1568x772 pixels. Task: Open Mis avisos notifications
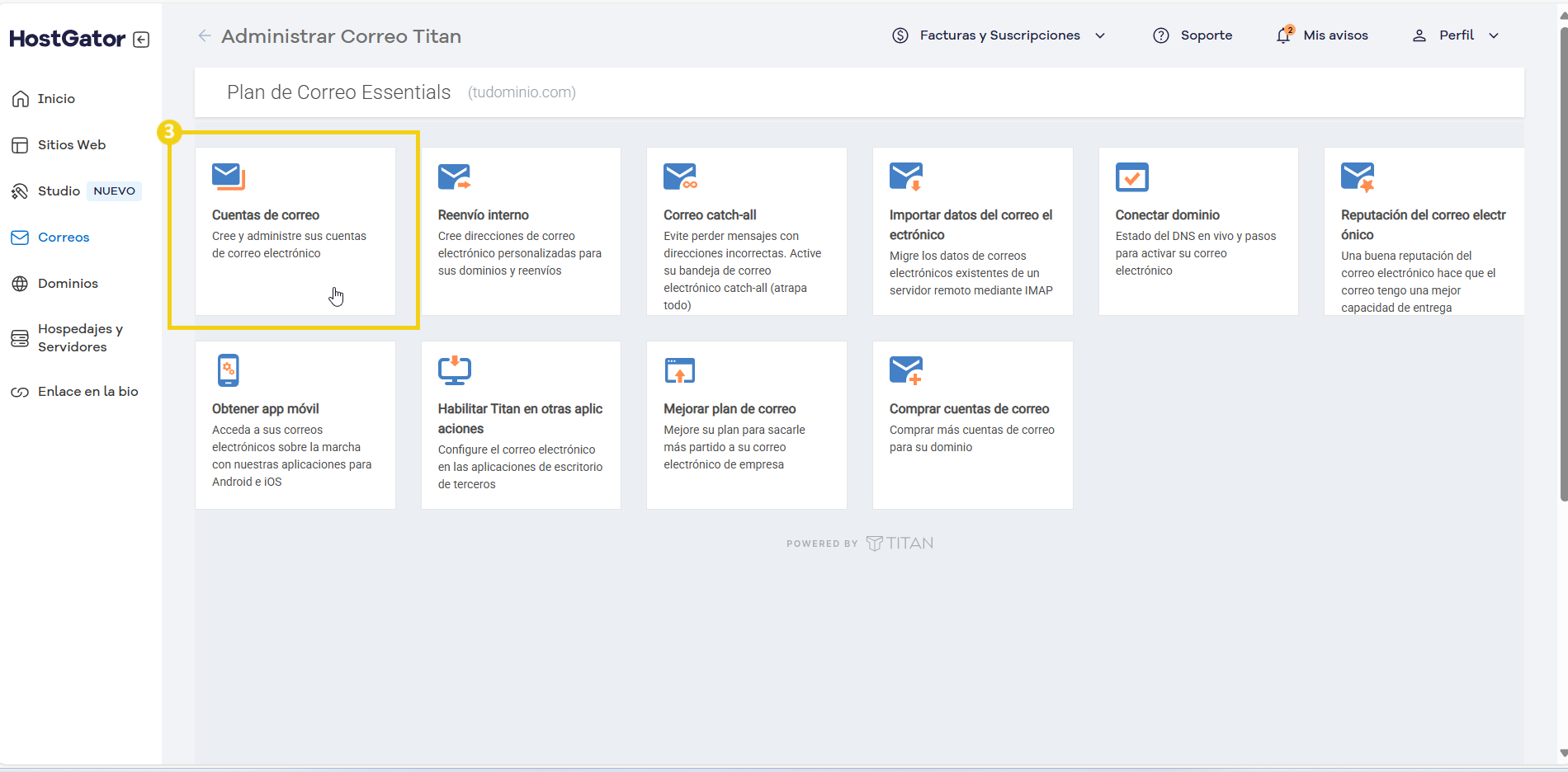pyautogui.click(x=1335, y=35)
